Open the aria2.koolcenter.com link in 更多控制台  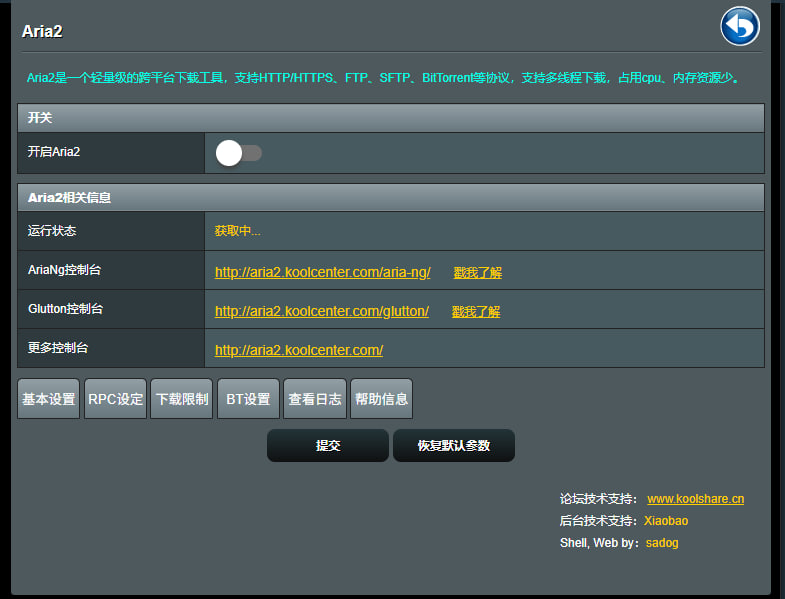click(298, 350)
